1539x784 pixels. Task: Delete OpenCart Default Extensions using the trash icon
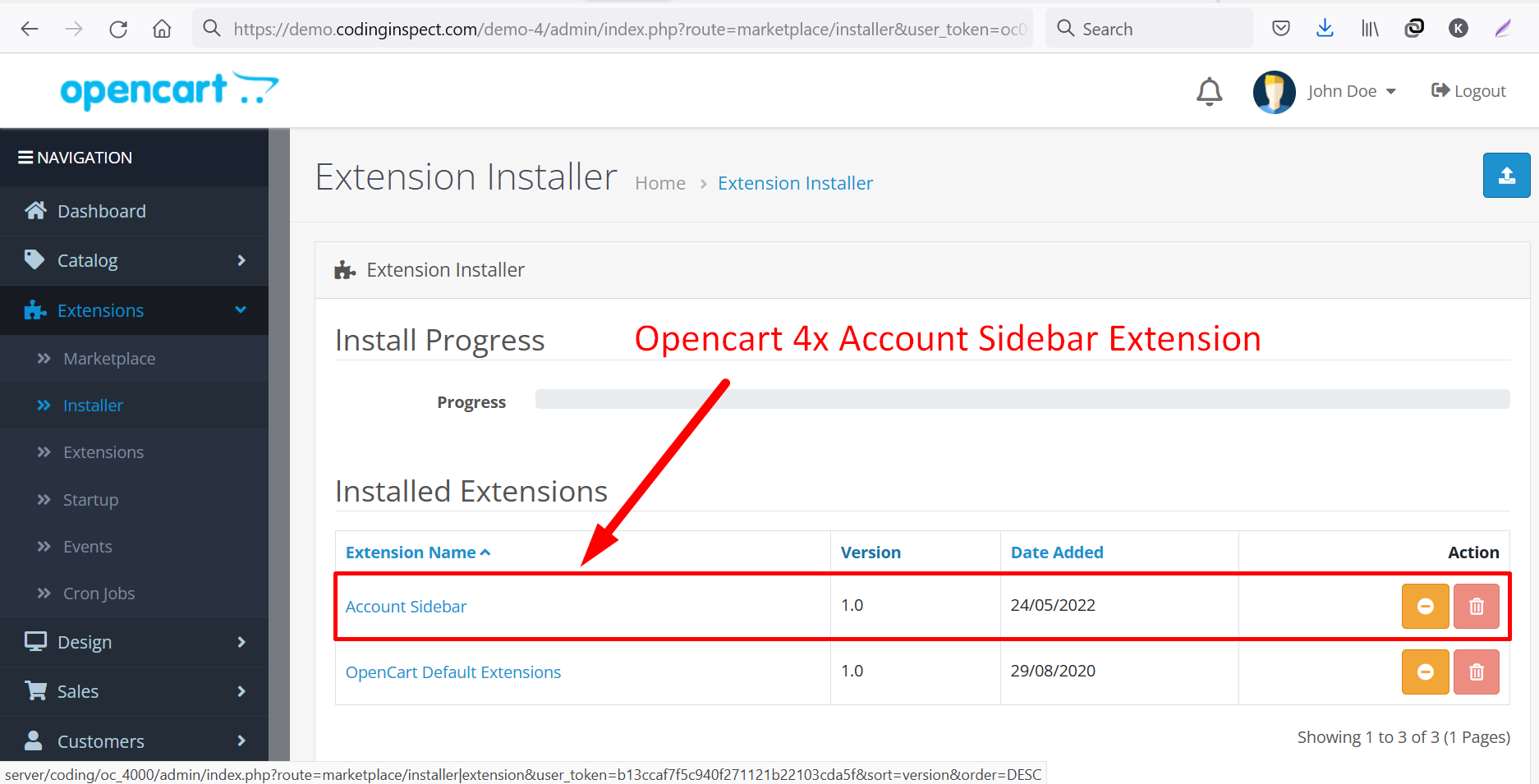tap(1476, 672)
